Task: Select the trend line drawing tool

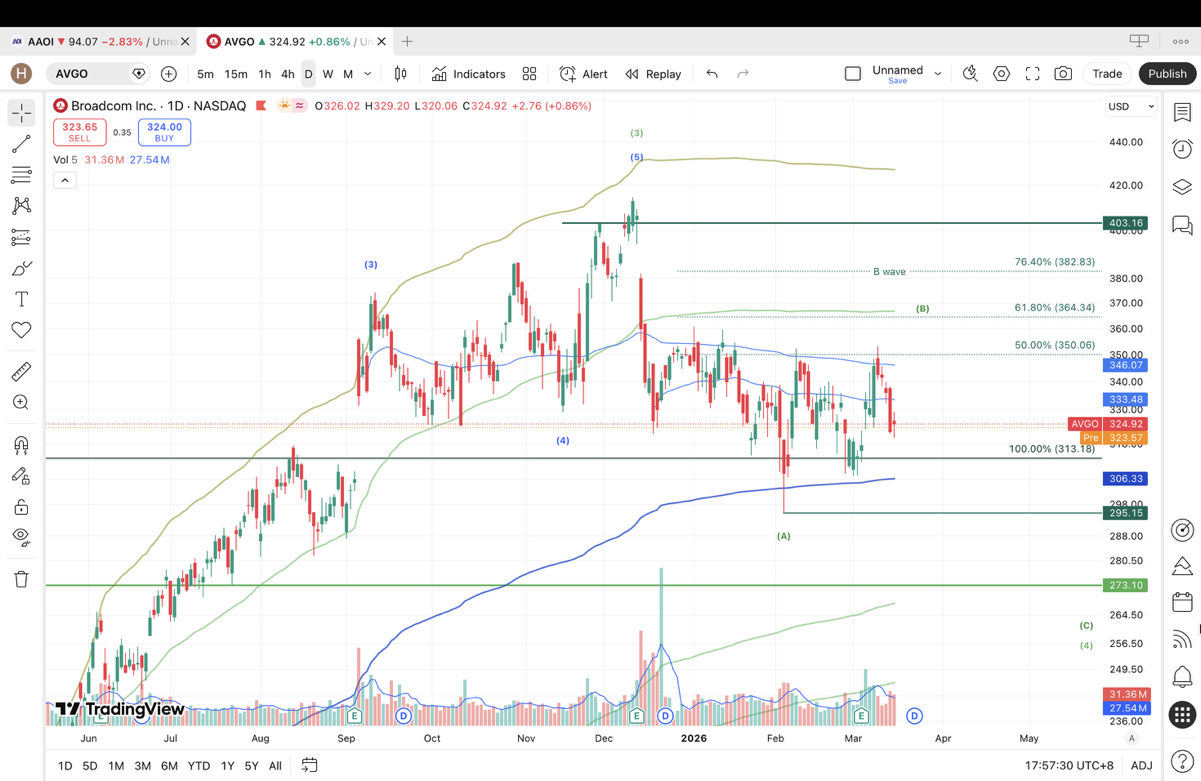Action: [x=21, y=145]
